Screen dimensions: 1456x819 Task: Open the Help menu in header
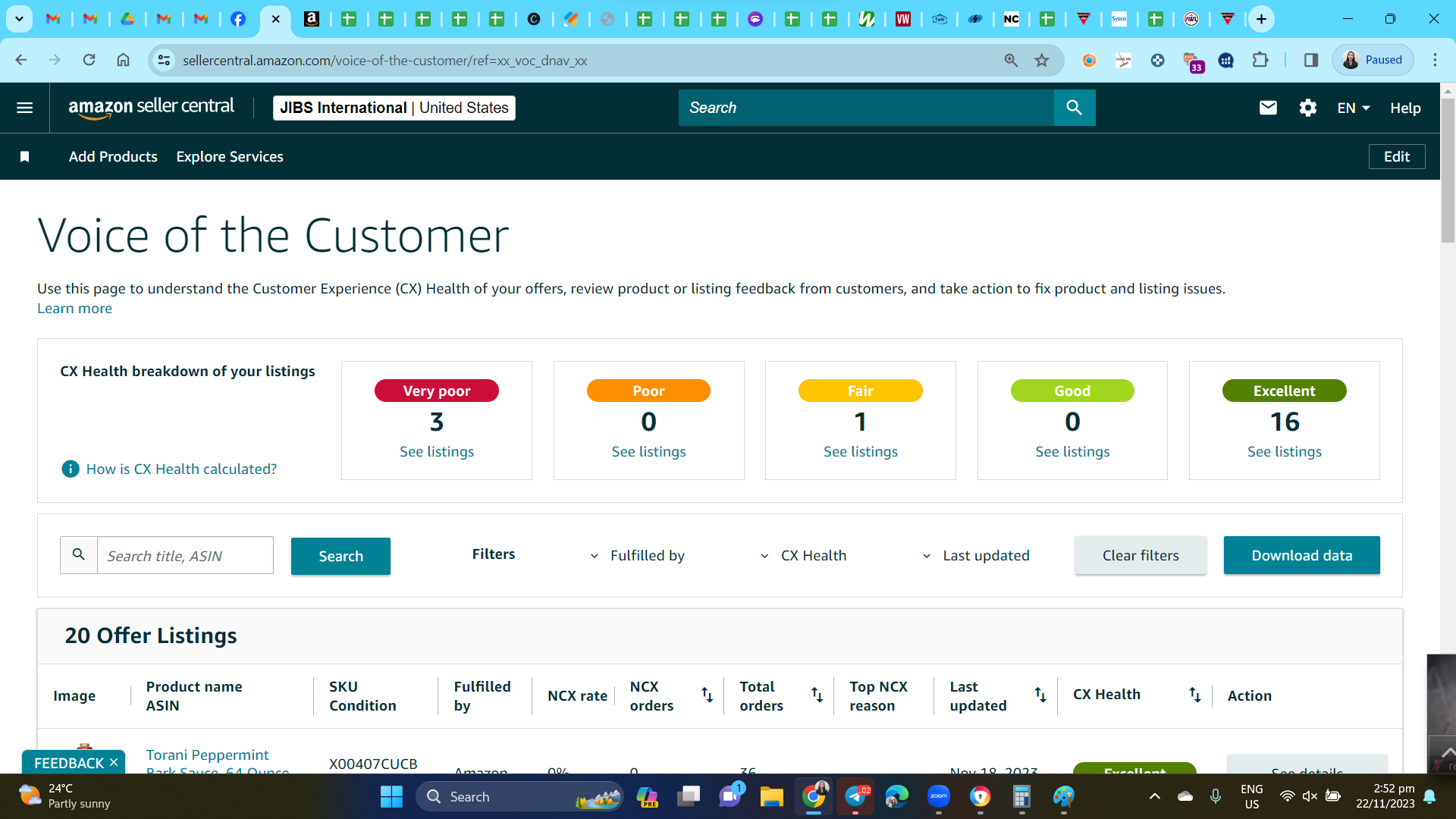(1405, 108)
